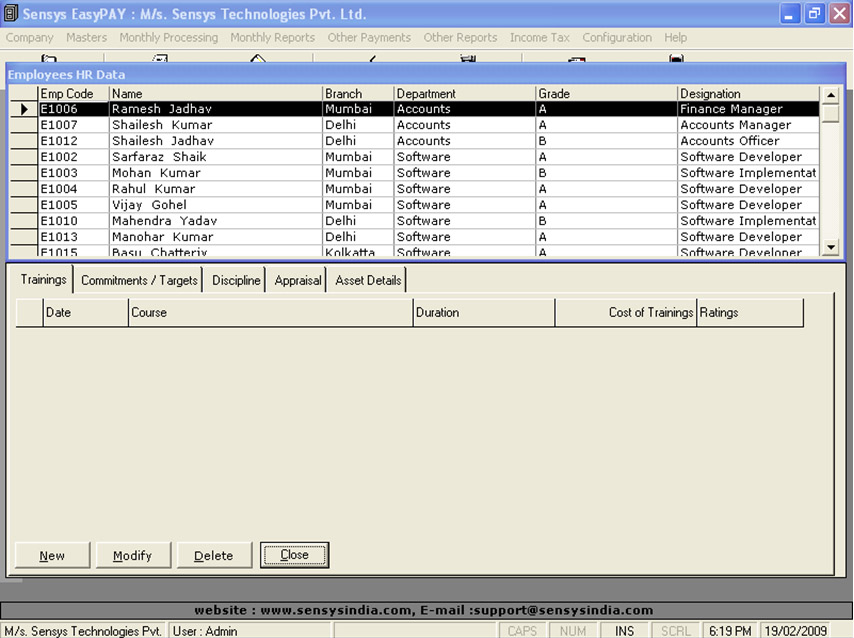854x638 pixels.
Task: Click the Grade column header
Action: click(607, 94)
